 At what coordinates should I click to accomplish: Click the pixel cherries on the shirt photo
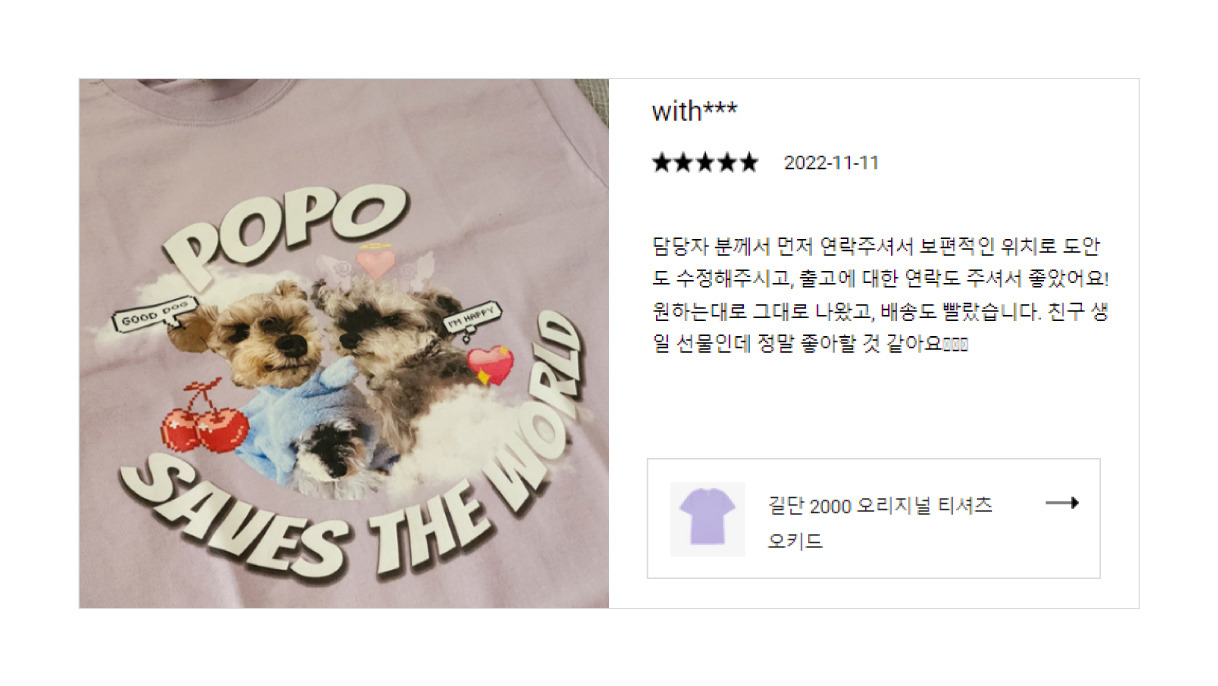pyautogui.click(x=204, y=418)
